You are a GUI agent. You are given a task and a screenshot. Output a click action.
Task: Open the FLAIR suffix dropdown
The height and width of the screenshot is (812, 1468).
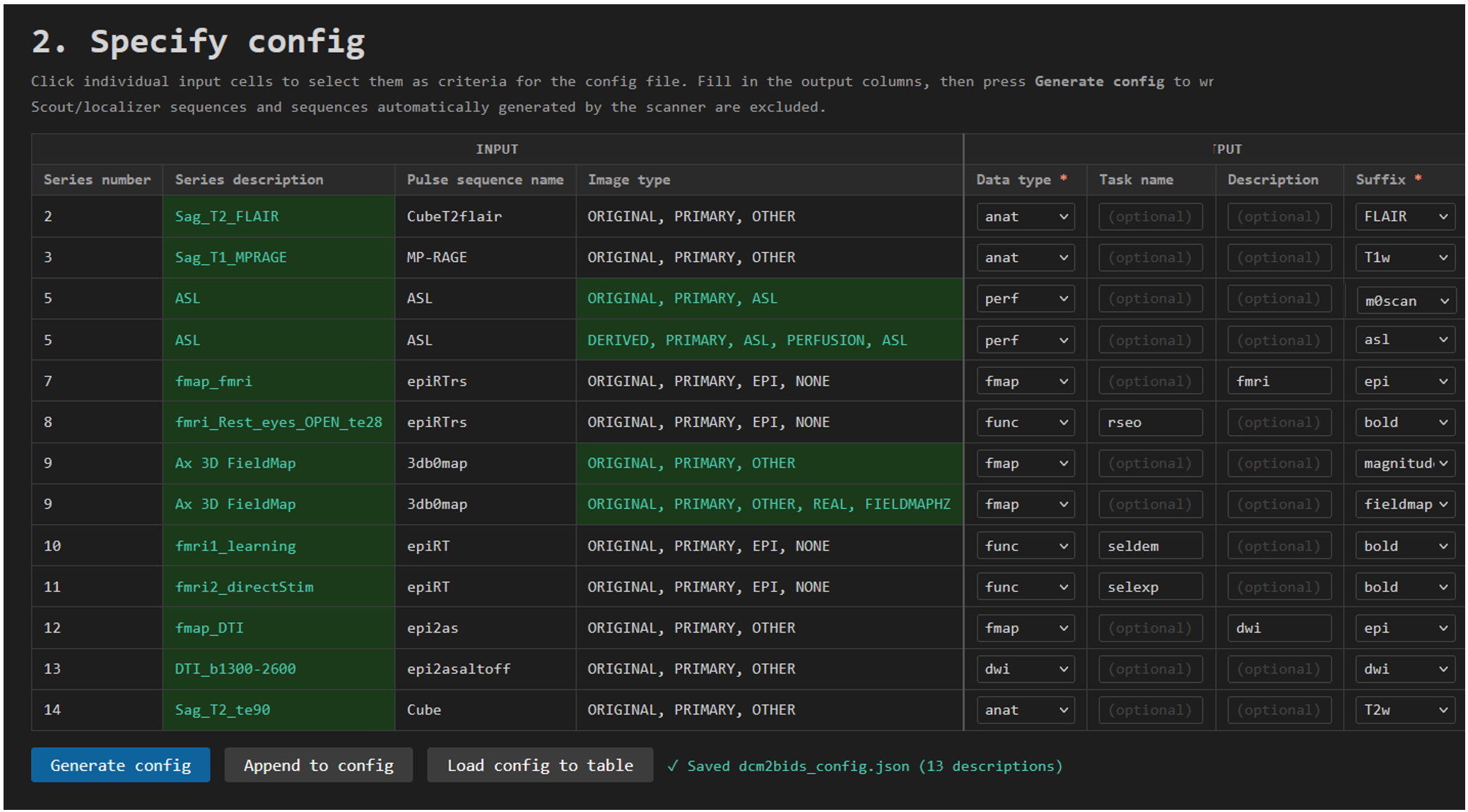pyautogui.click(x=1404, y=217)
